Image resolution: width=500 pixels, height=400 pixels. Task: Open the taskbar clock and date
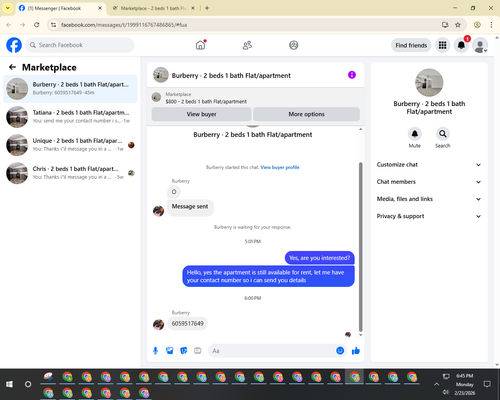(x=465, y=384)
